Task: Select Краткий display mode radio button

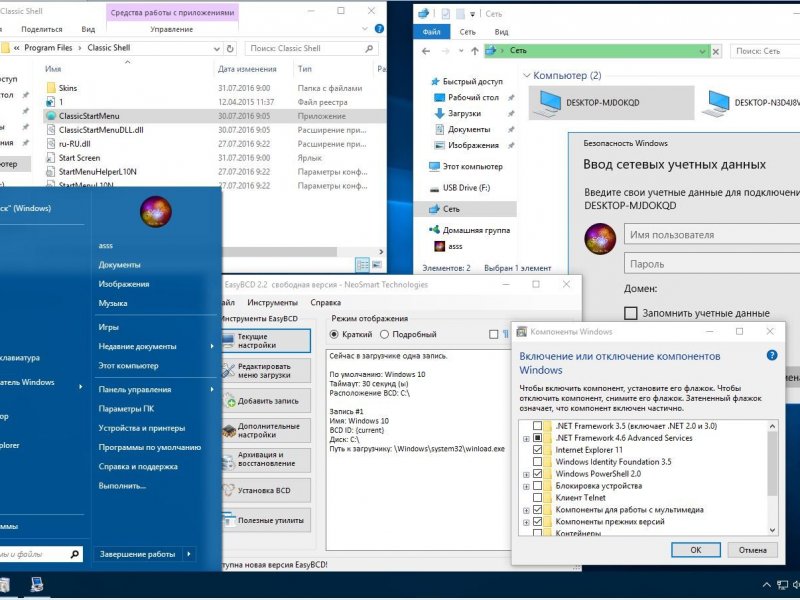Action: tap(334, 334)
